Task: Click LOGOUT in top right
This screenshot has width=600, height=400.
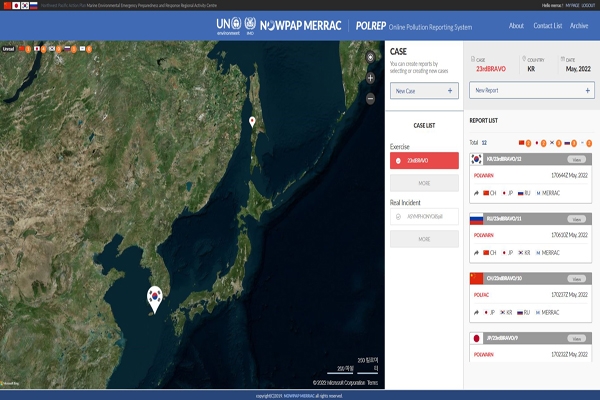Action: [588, 5]
